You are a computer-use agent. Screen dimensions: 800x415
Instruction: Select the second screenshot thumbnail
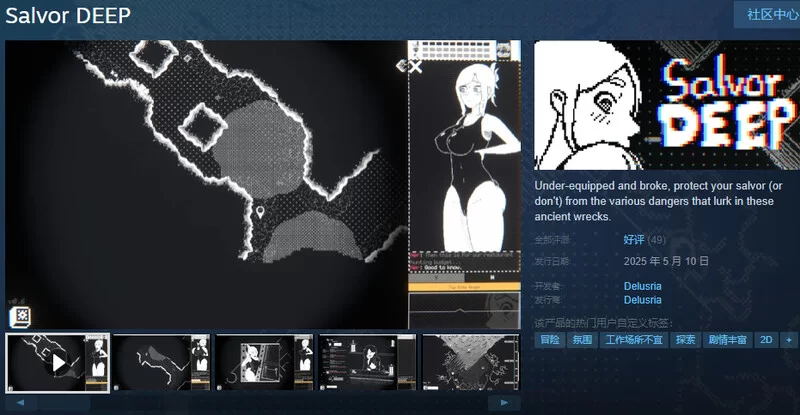point(161,363)
